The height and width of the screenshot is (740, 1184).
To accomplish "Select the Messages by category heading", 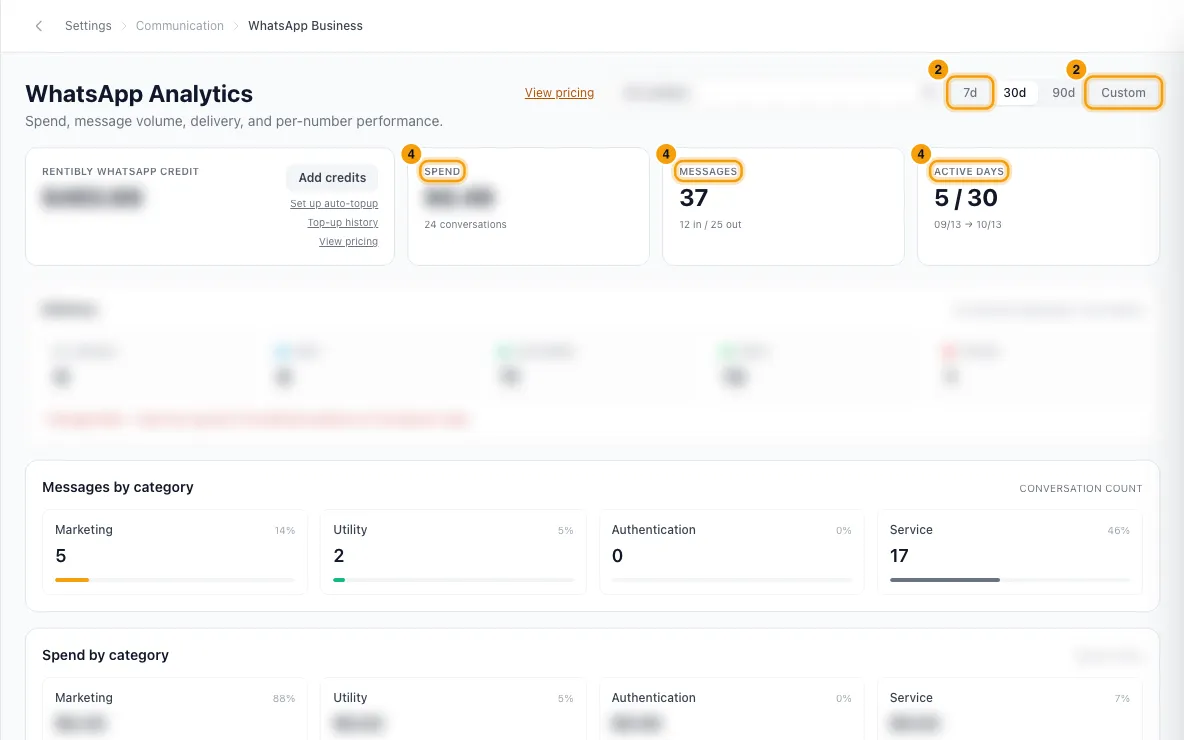I will coord(118,487).
